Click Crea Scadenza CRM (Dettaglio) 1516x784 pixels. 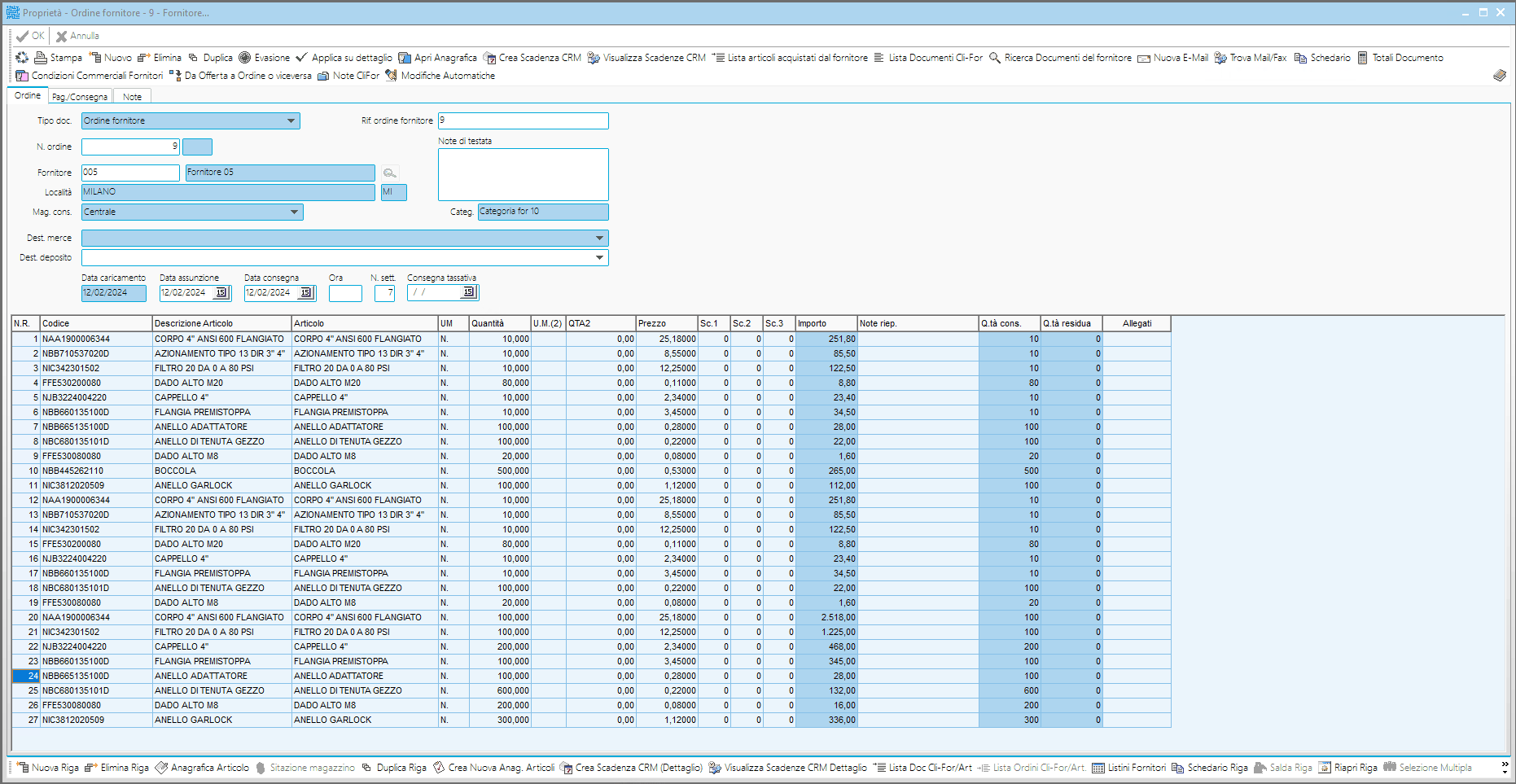(x=631, y=768)
